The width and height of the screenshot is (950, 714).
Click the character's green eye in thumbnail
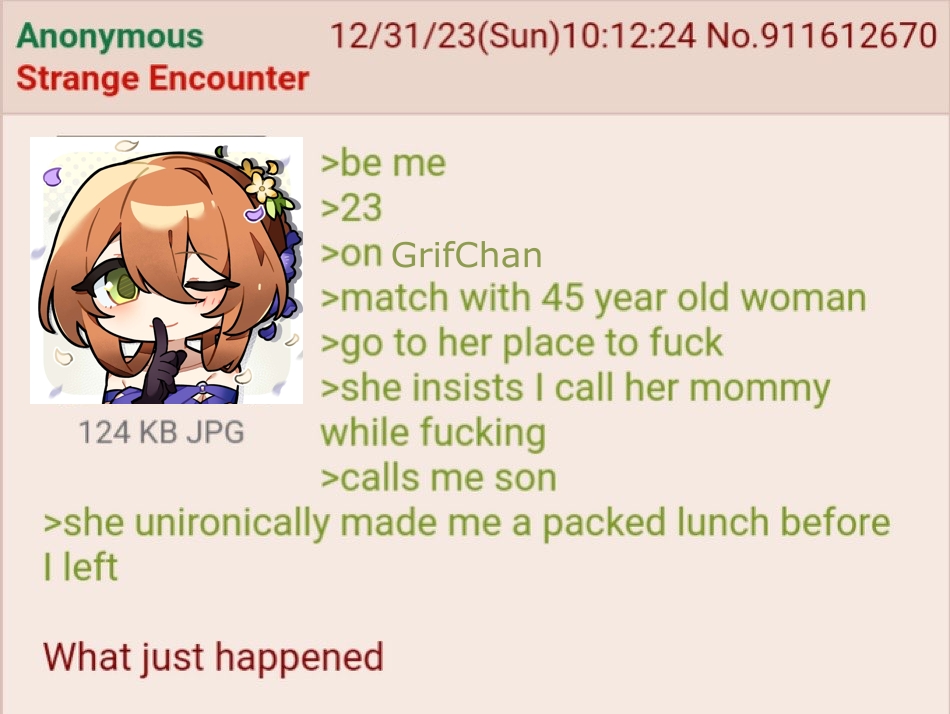(123, 287)
